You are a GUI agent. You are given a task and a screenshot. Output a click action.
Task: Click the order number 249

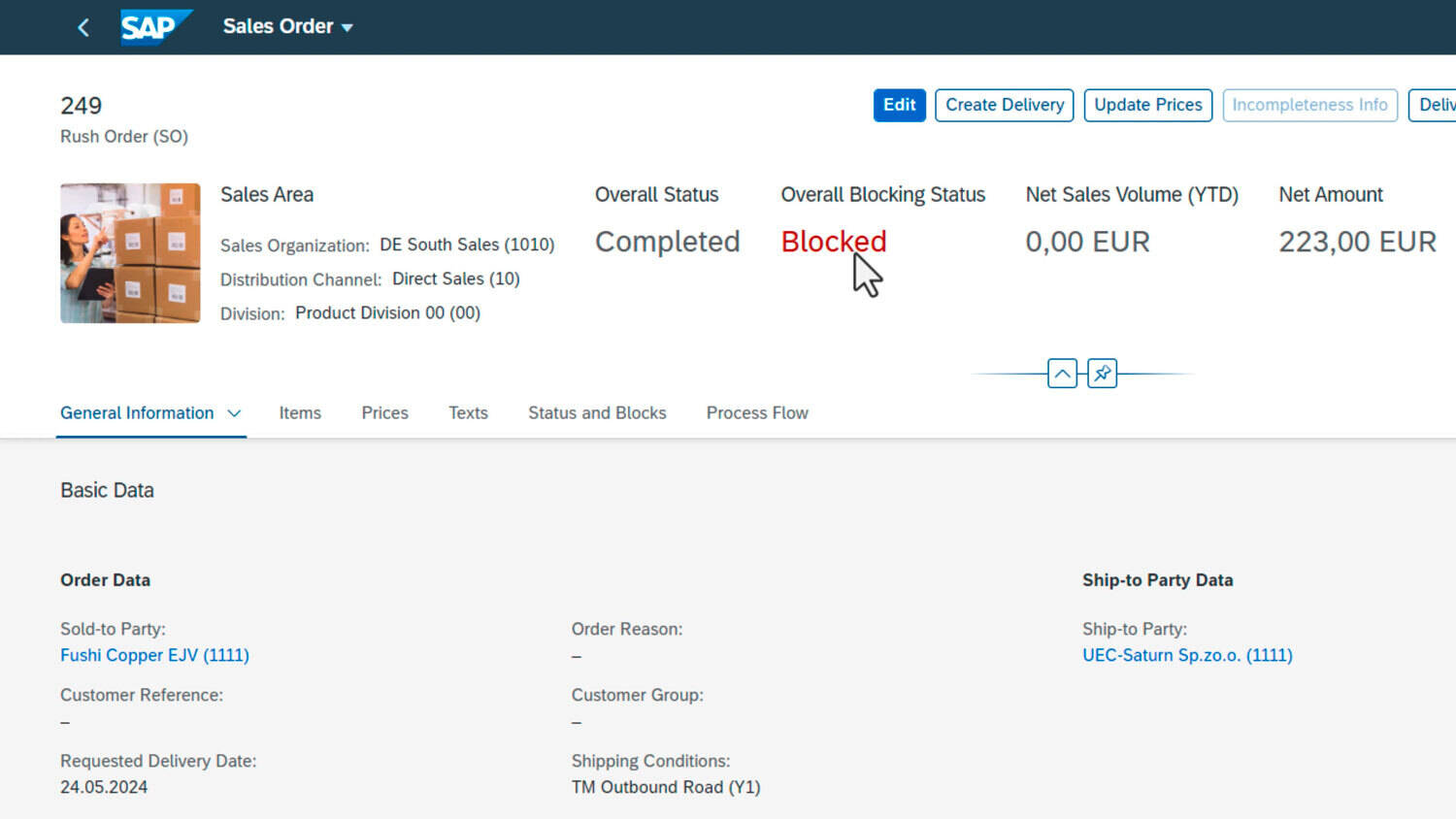tap(81, 105)
